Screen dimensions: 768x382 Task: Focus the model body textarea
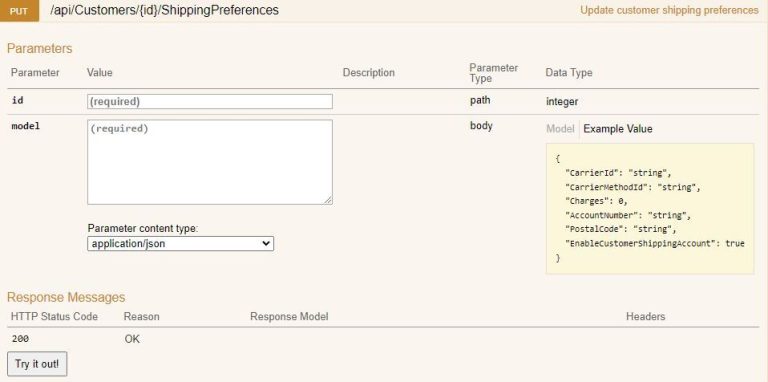click(210, 162)
